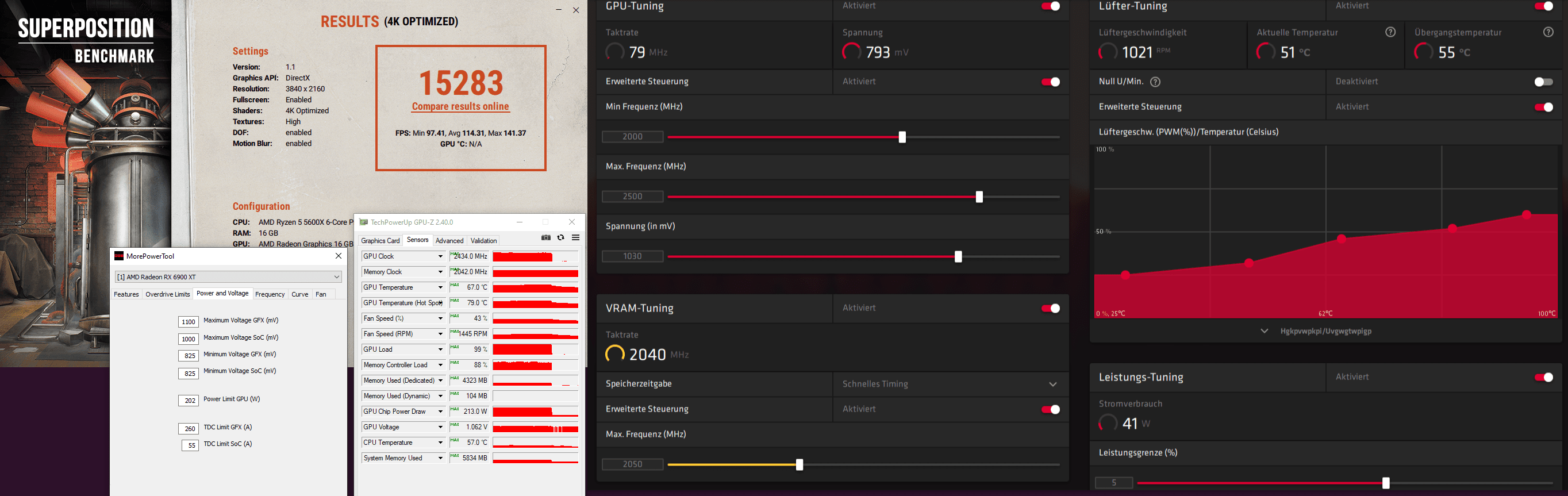Open the GPU-Z hamburger menu

tap(575, 238)
